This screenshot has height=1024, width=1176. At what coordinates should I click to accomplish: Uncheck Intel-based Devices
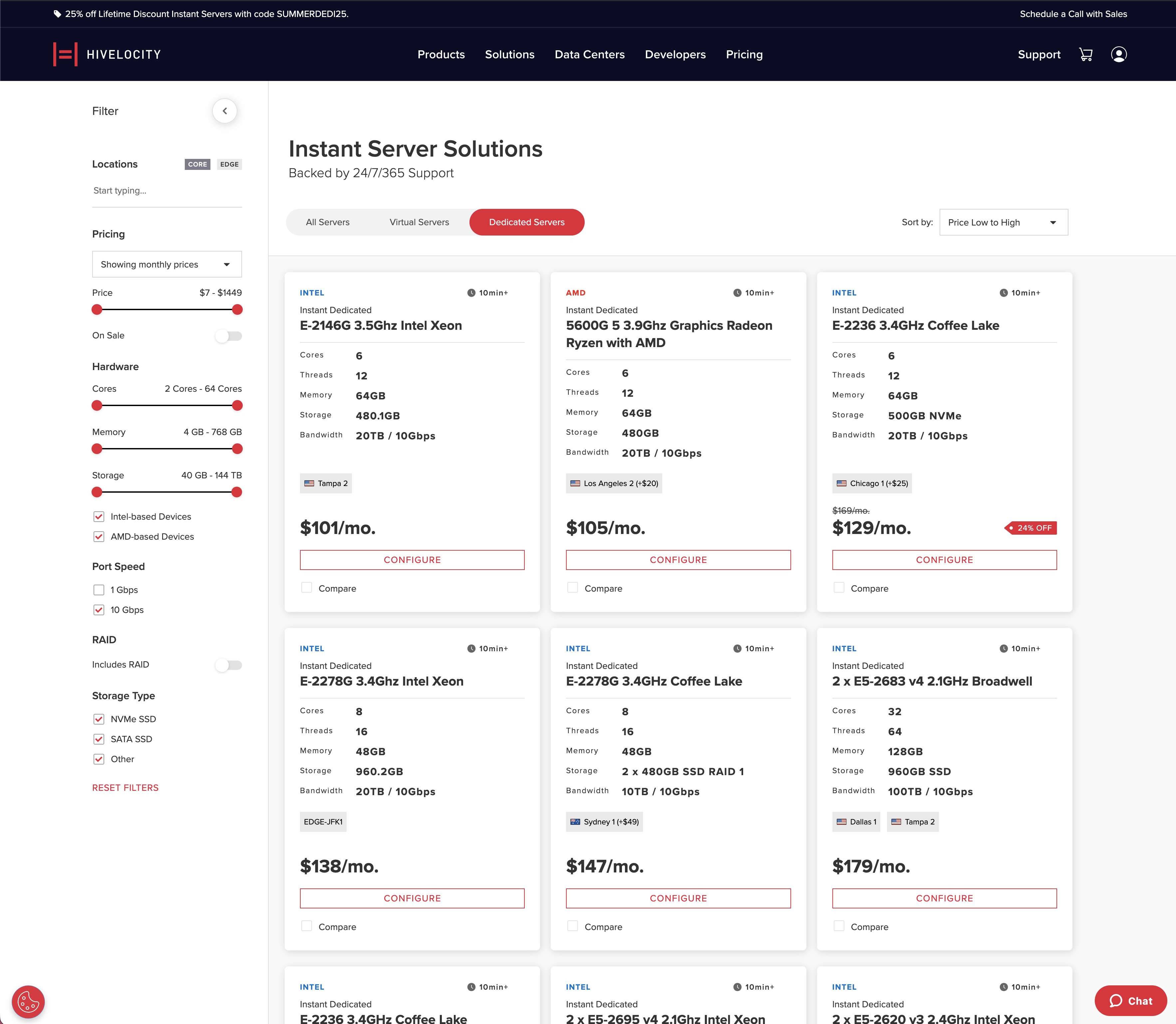99,517
